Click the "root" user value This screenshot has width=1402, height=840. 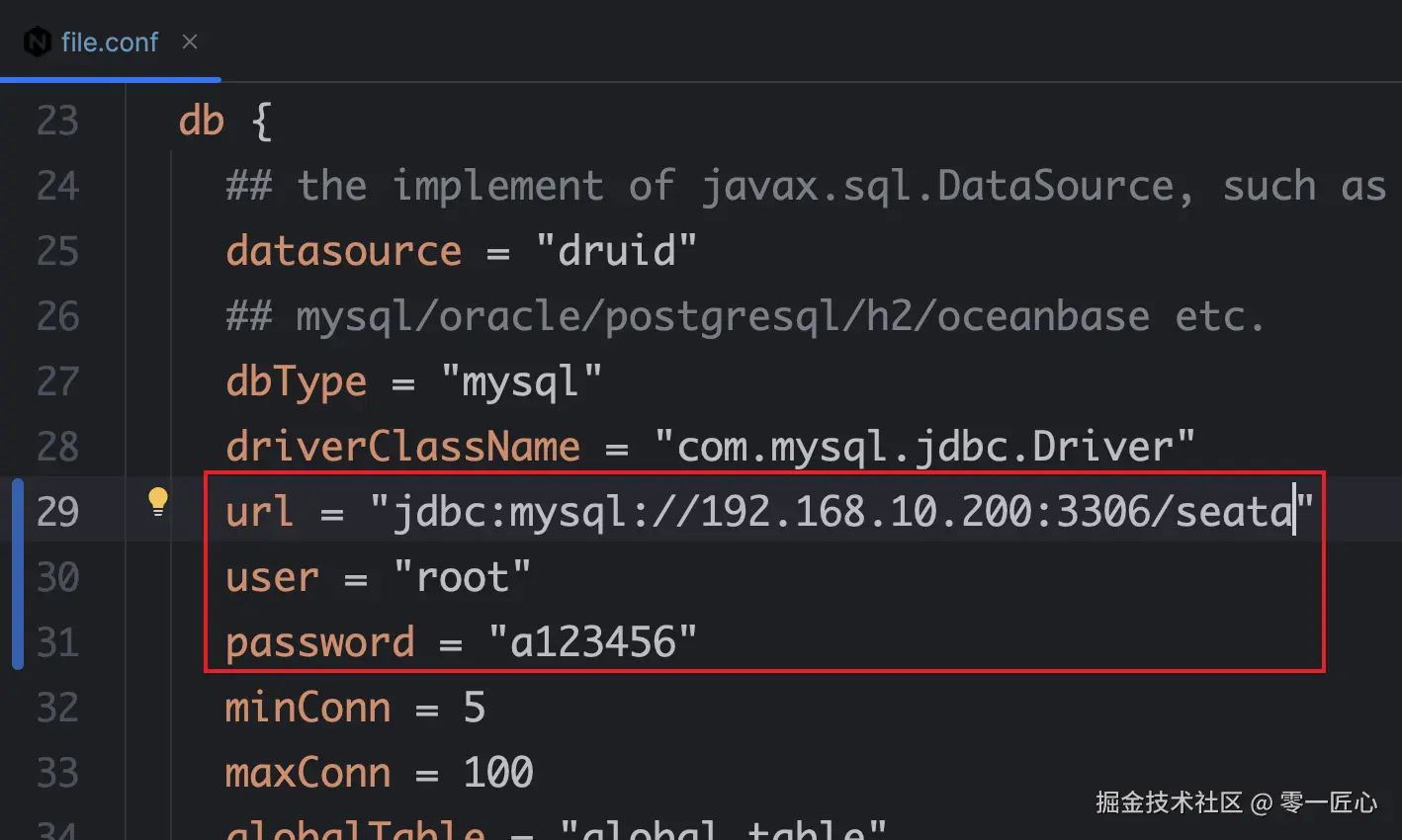click(x=462, y=578)
